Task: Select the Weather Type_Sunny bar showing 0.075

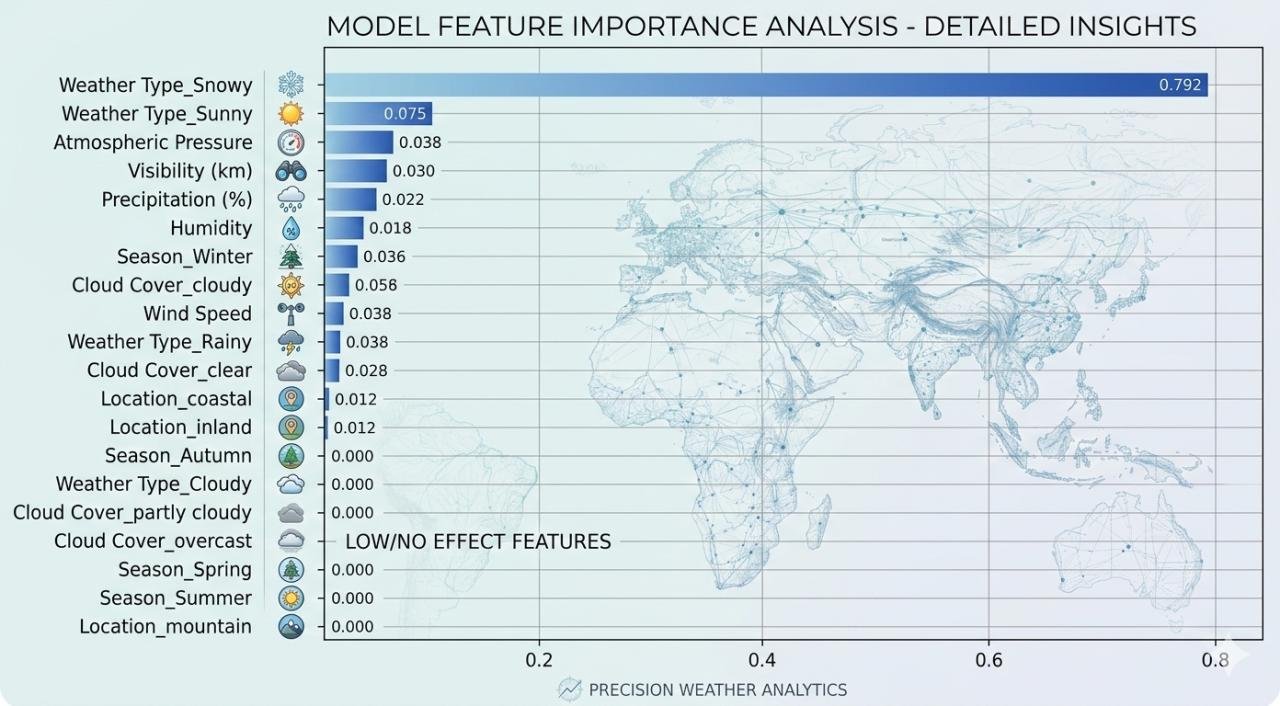Action: coord(377,114)
